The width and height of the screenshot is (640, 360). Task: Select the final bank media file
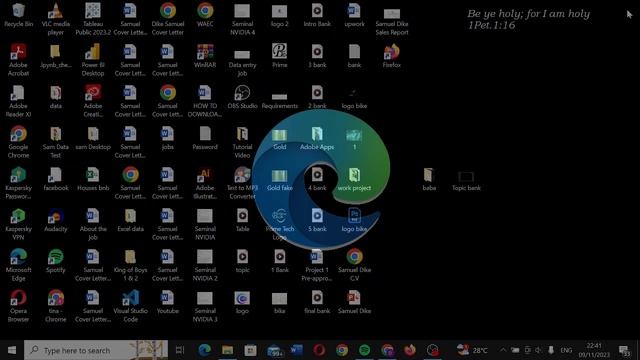(317, 302)
